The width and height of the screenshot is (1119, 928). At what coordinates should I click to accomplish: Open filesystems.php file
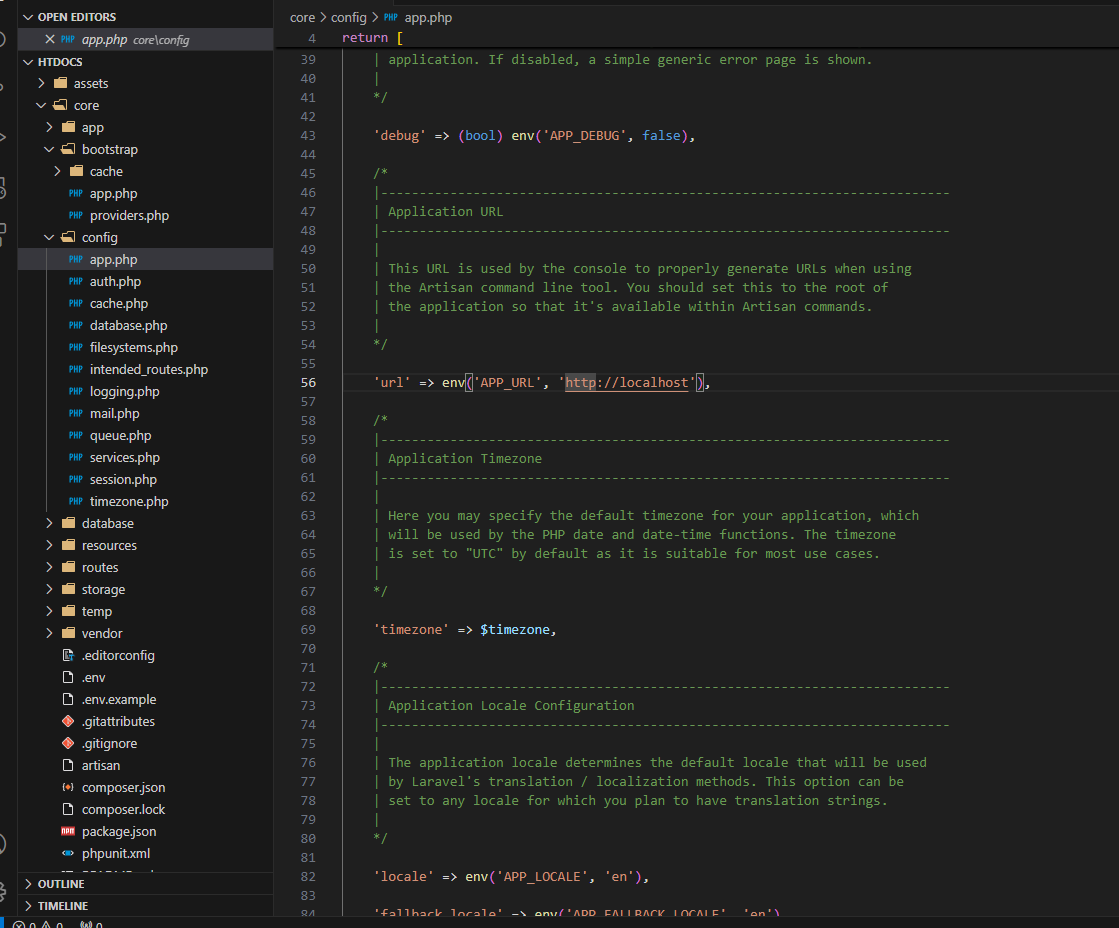pyautogui.click(x=134, y=348)
